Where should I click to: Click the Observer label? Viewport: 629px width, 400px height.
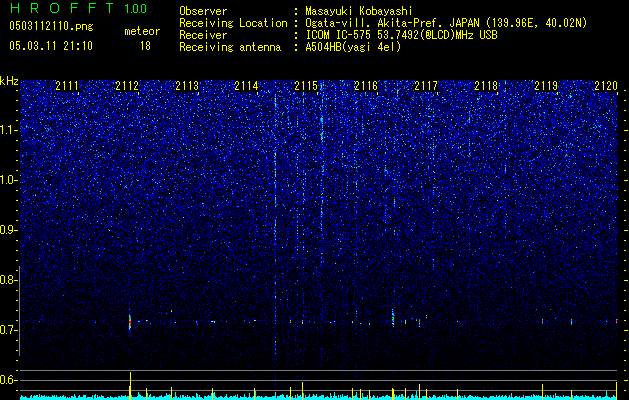pos(203,11)
